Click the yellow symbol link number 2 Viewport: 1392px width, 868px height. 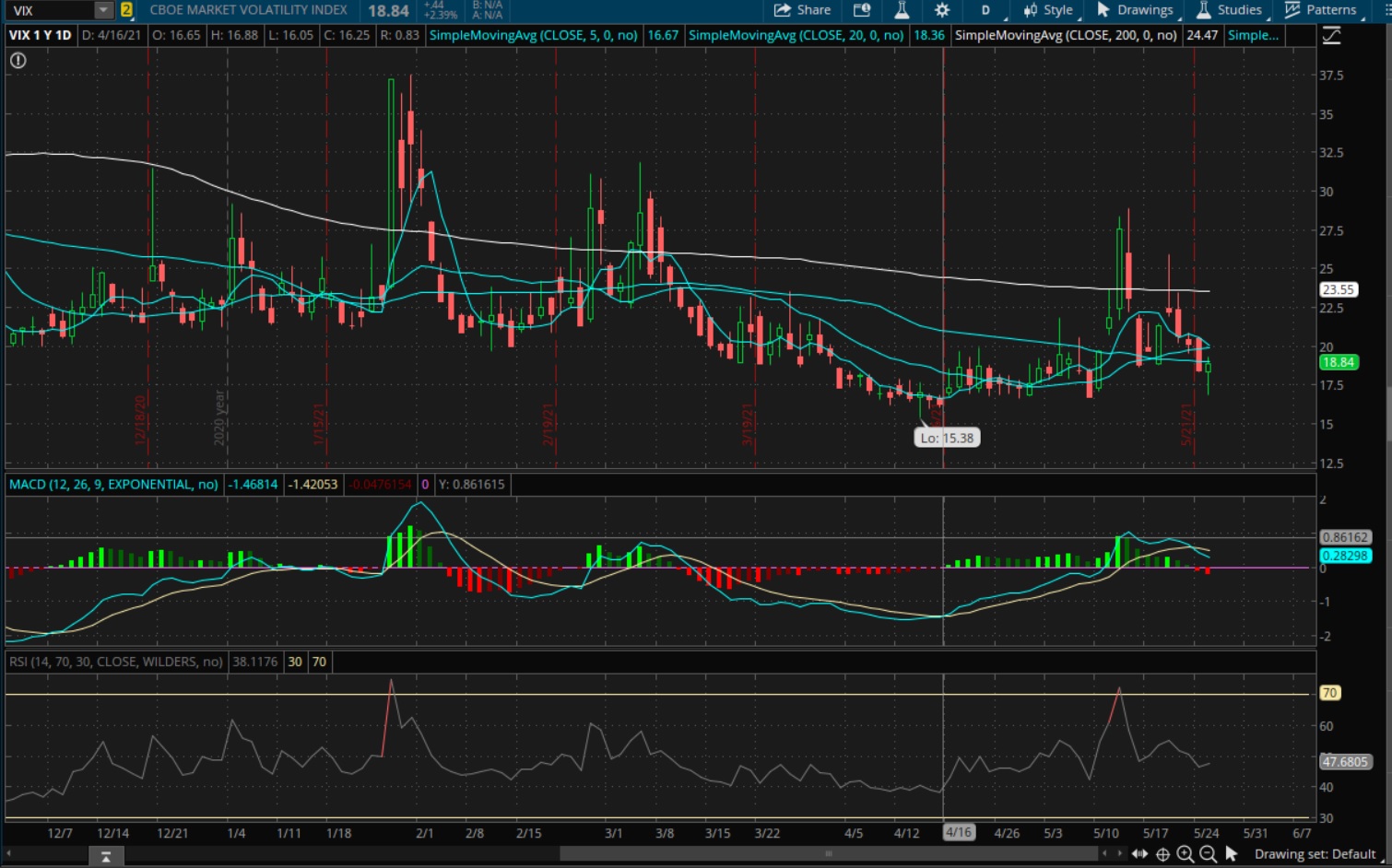pyautogui.click(x=126, y=10)
